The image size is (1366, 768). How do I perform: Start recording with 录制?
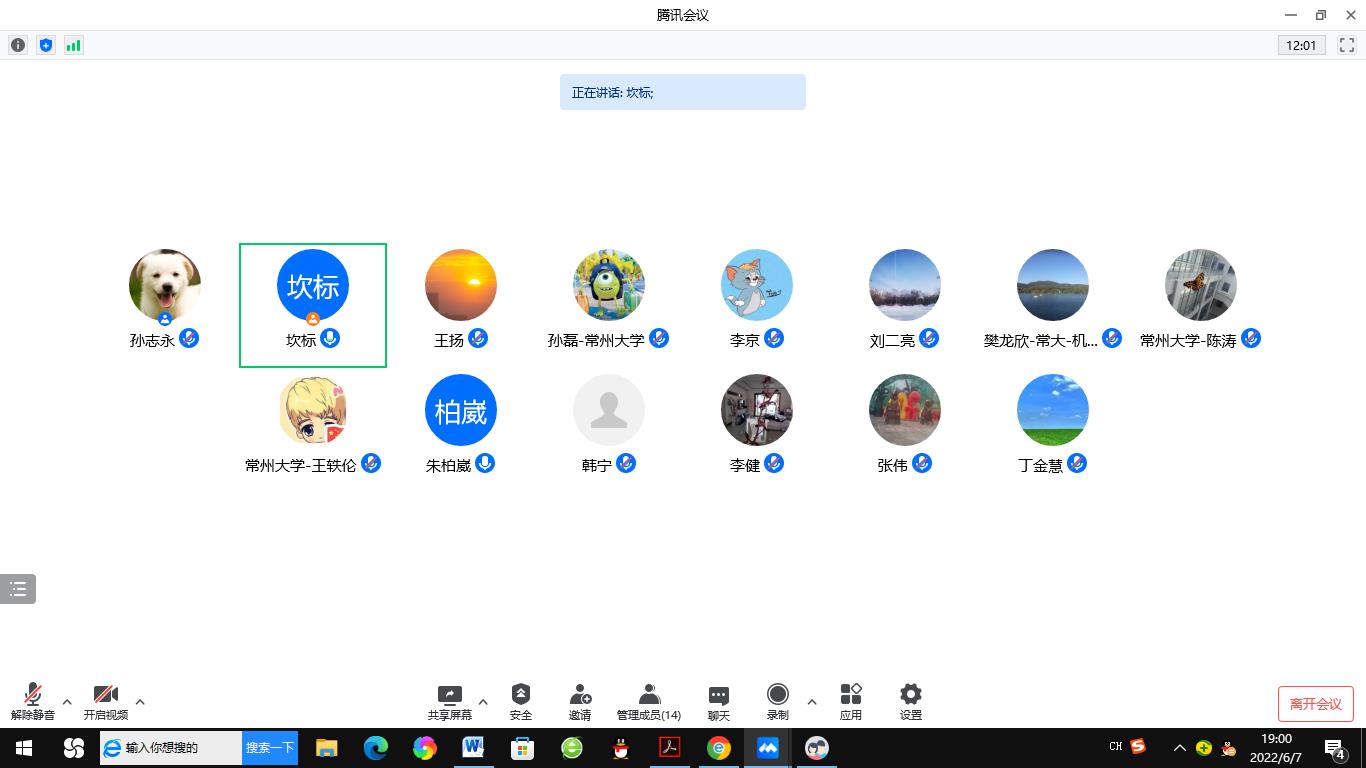pyautogui.click(x=778, y=702)
